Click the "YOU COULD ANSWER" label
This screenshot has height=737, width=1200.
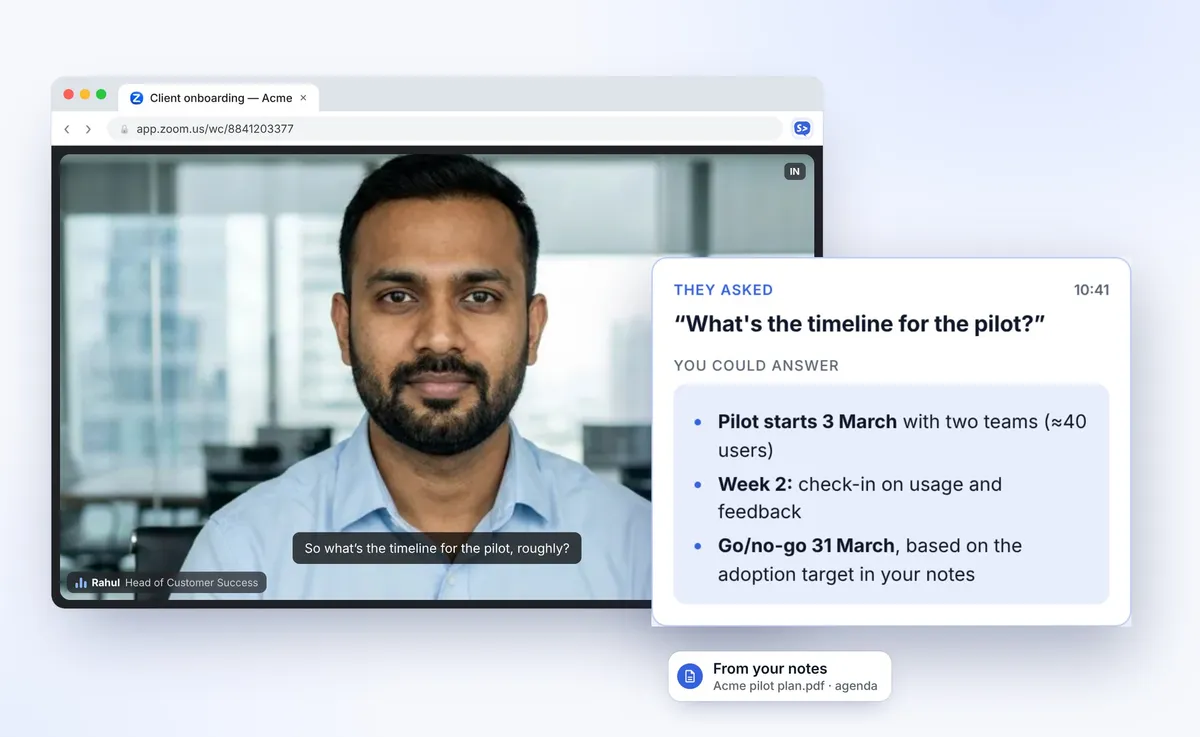click(756, 366)
